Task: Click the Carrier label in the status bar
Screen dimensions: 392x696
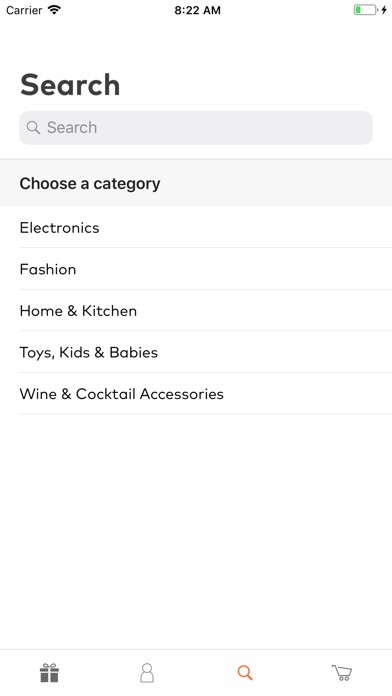Action: pyautogui.click(x=24, y=10)
